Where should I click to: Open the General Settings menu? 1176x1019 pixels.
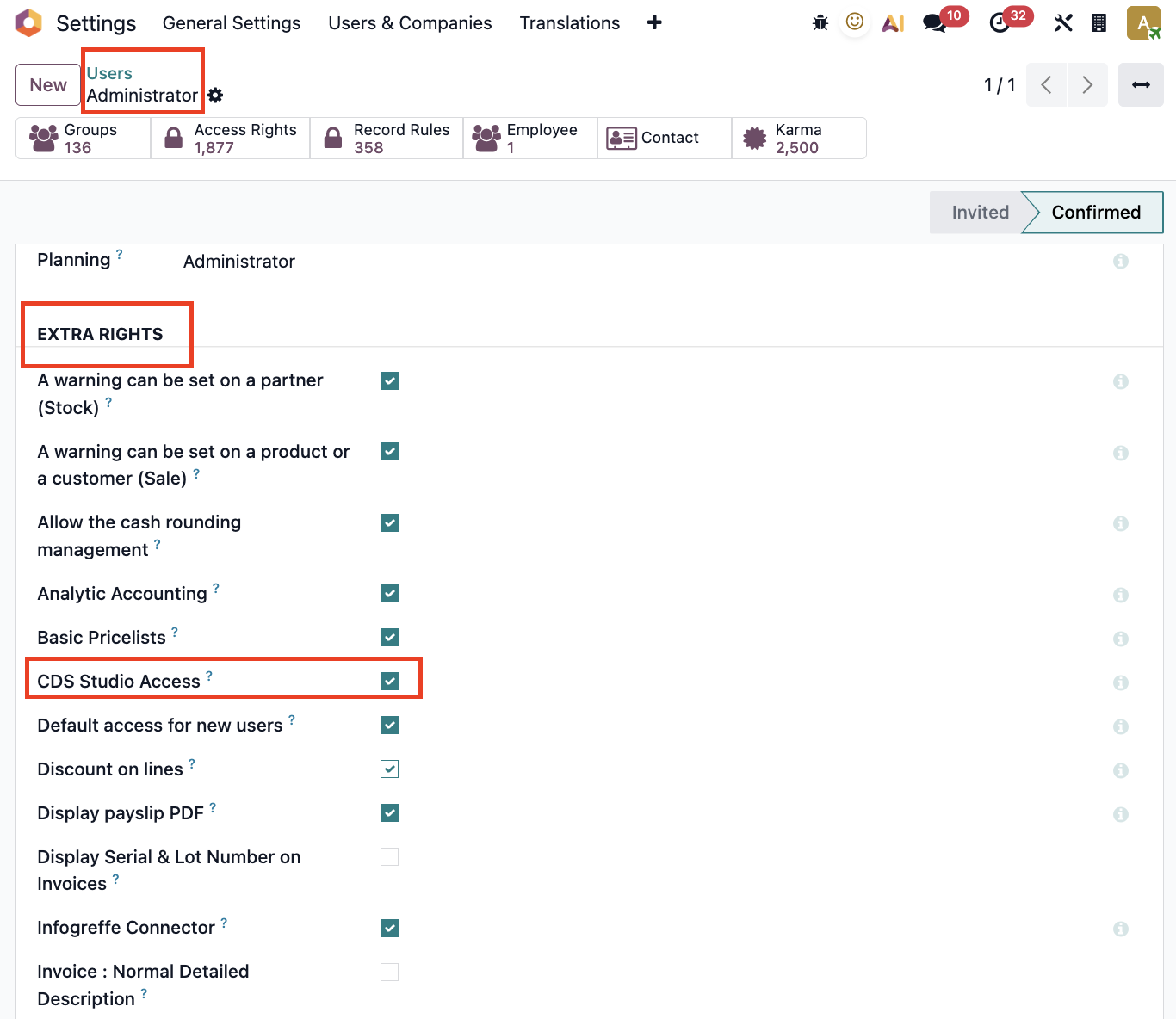coord(232,23)
